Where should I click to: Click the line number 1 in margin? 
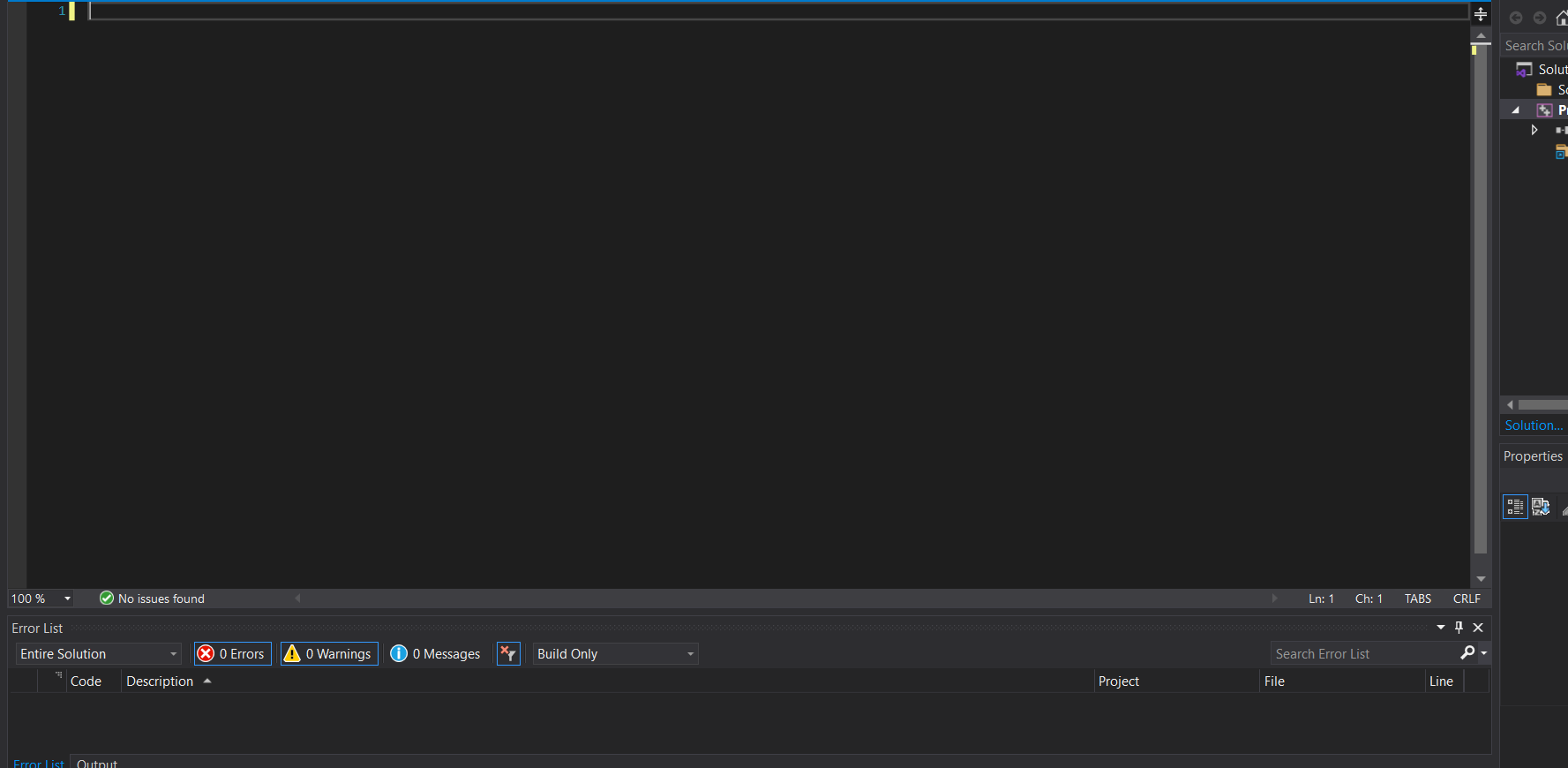62,11
